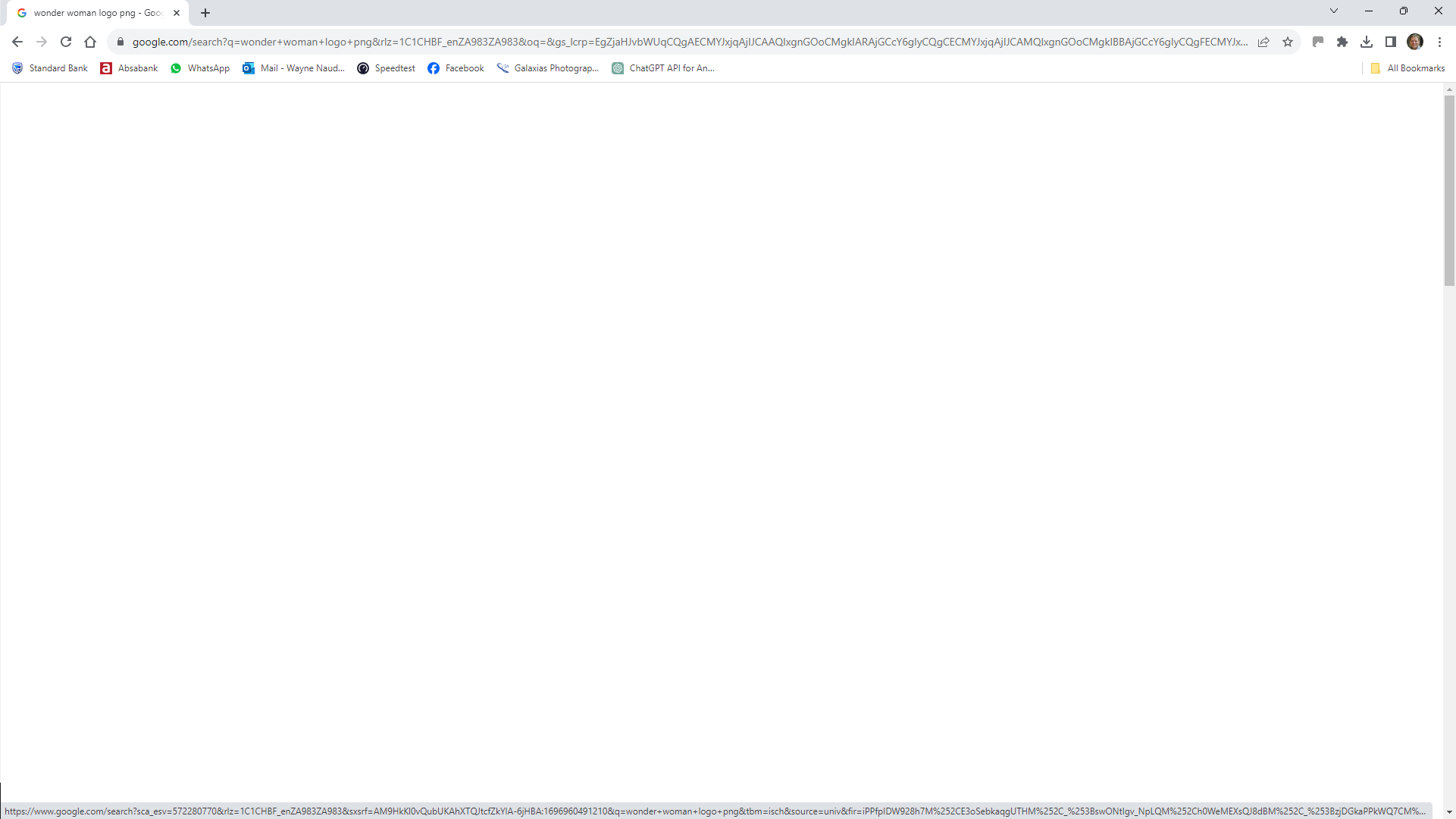
Task: Open Mail - Wayne Naud bookmark
Action: coord(293,67)
